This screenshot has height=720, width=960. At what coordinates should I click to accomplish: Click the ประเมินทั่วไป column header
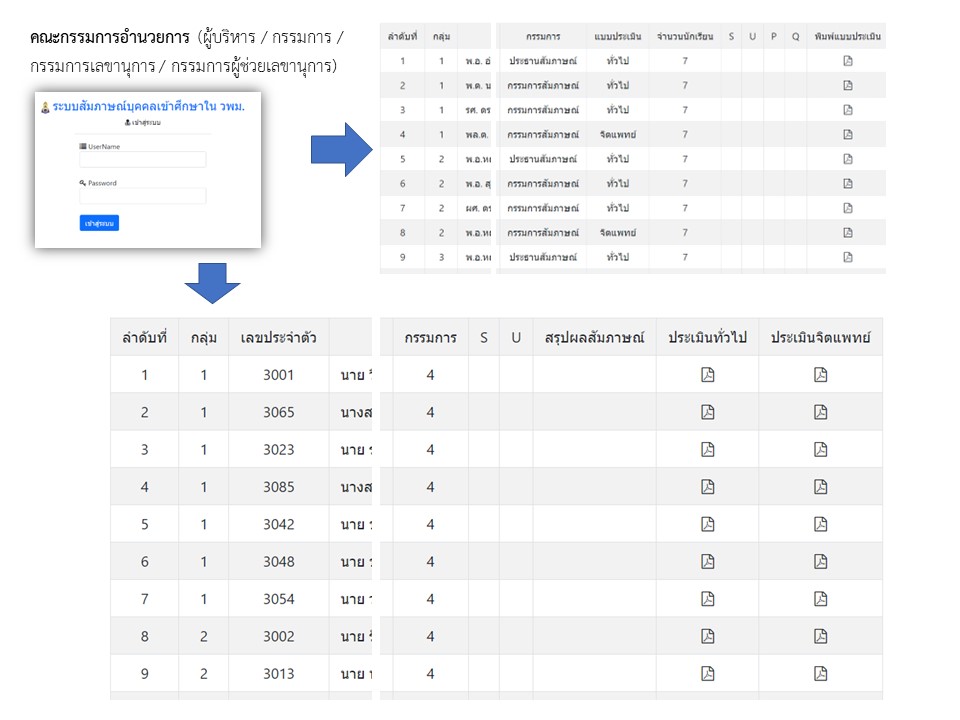pos(707,337)
